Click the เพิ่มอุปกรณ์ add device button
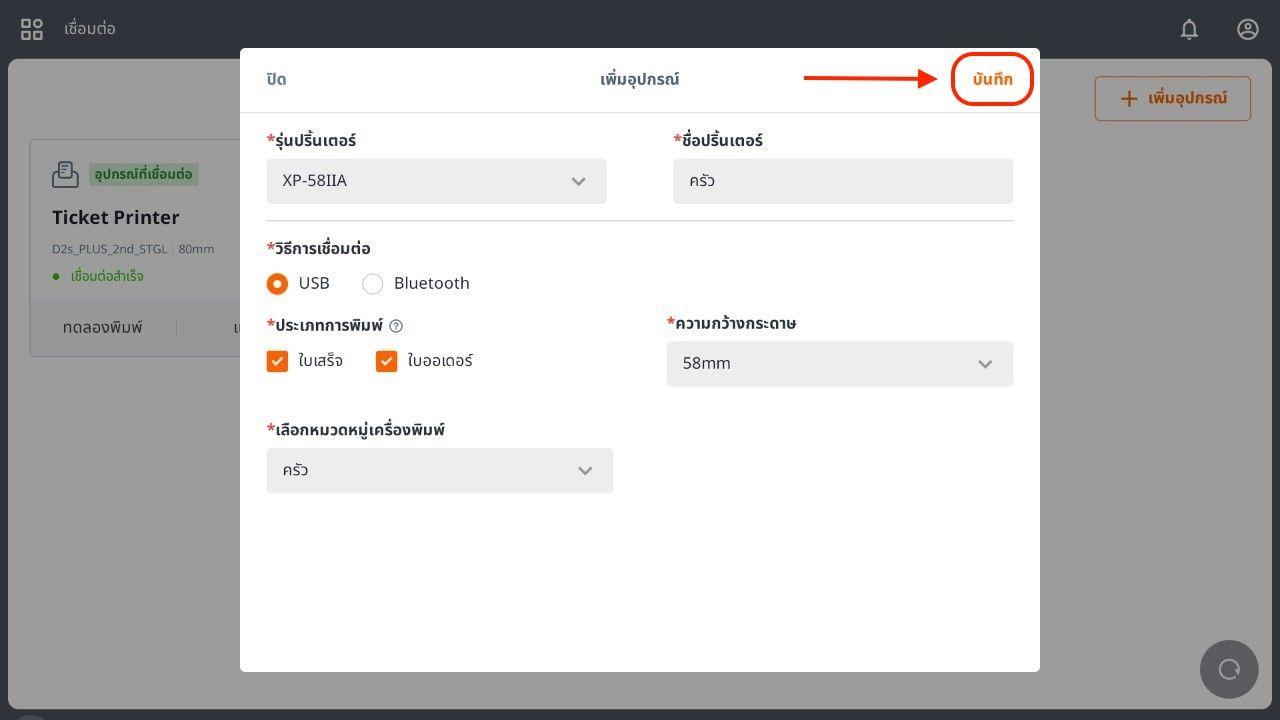The width and height of the screenshot is (1280, 720). (1172, 99)
